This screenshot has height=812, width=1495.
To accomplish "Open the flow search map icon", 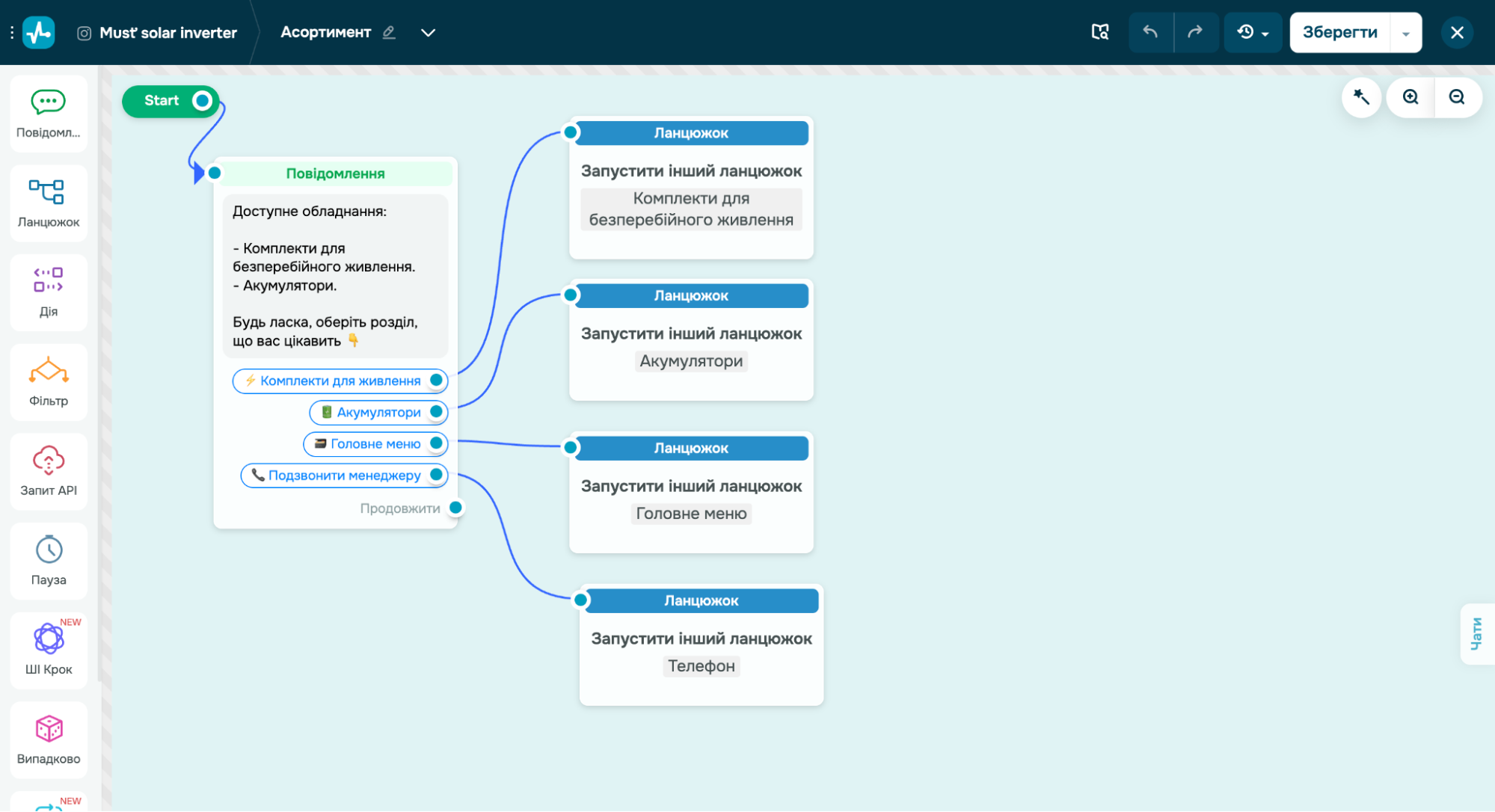I will click(1099, 32).
